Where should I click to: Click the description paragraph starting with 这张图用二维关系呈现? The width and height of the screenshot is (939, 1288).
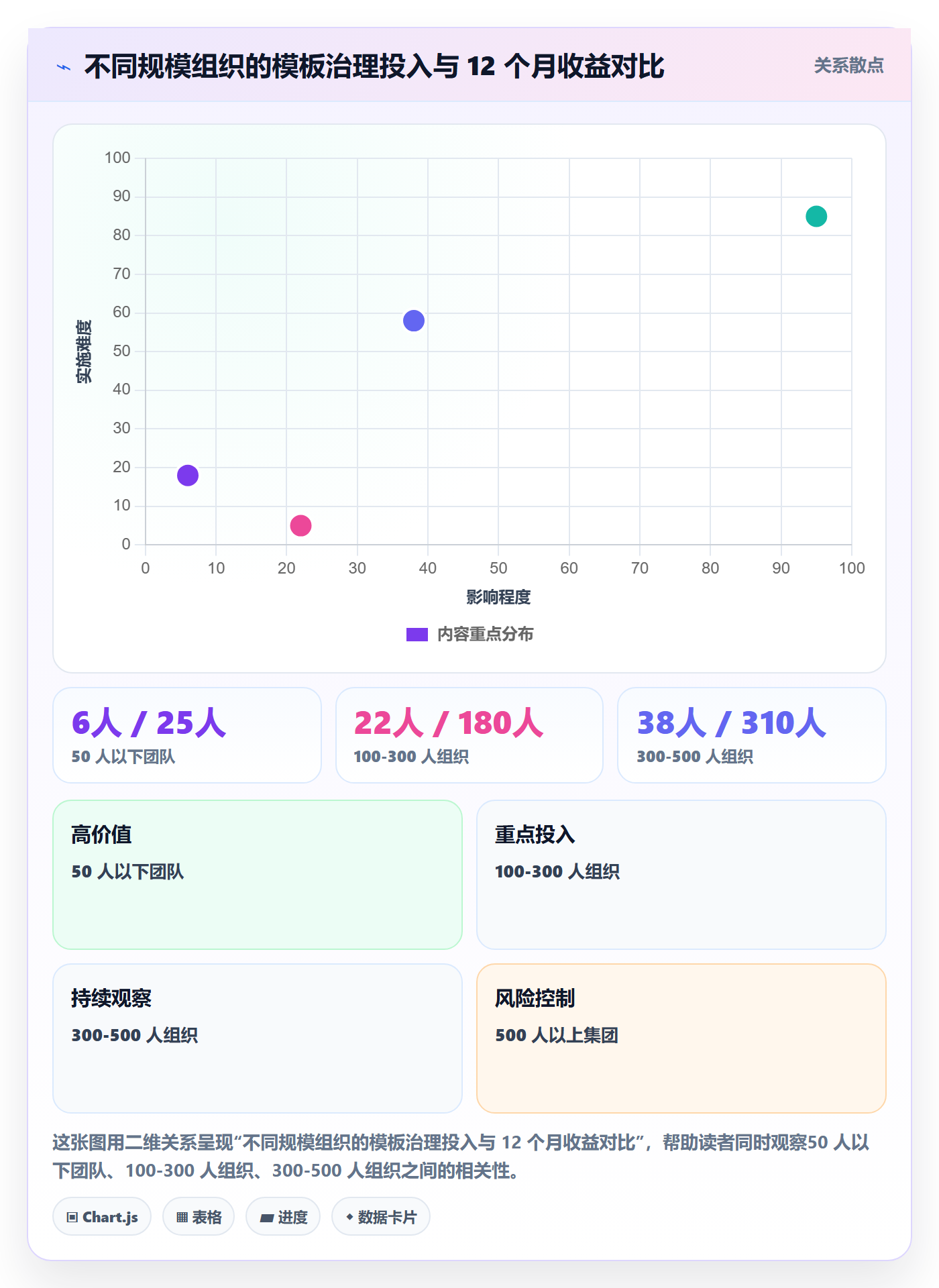tap(461, 1157)
